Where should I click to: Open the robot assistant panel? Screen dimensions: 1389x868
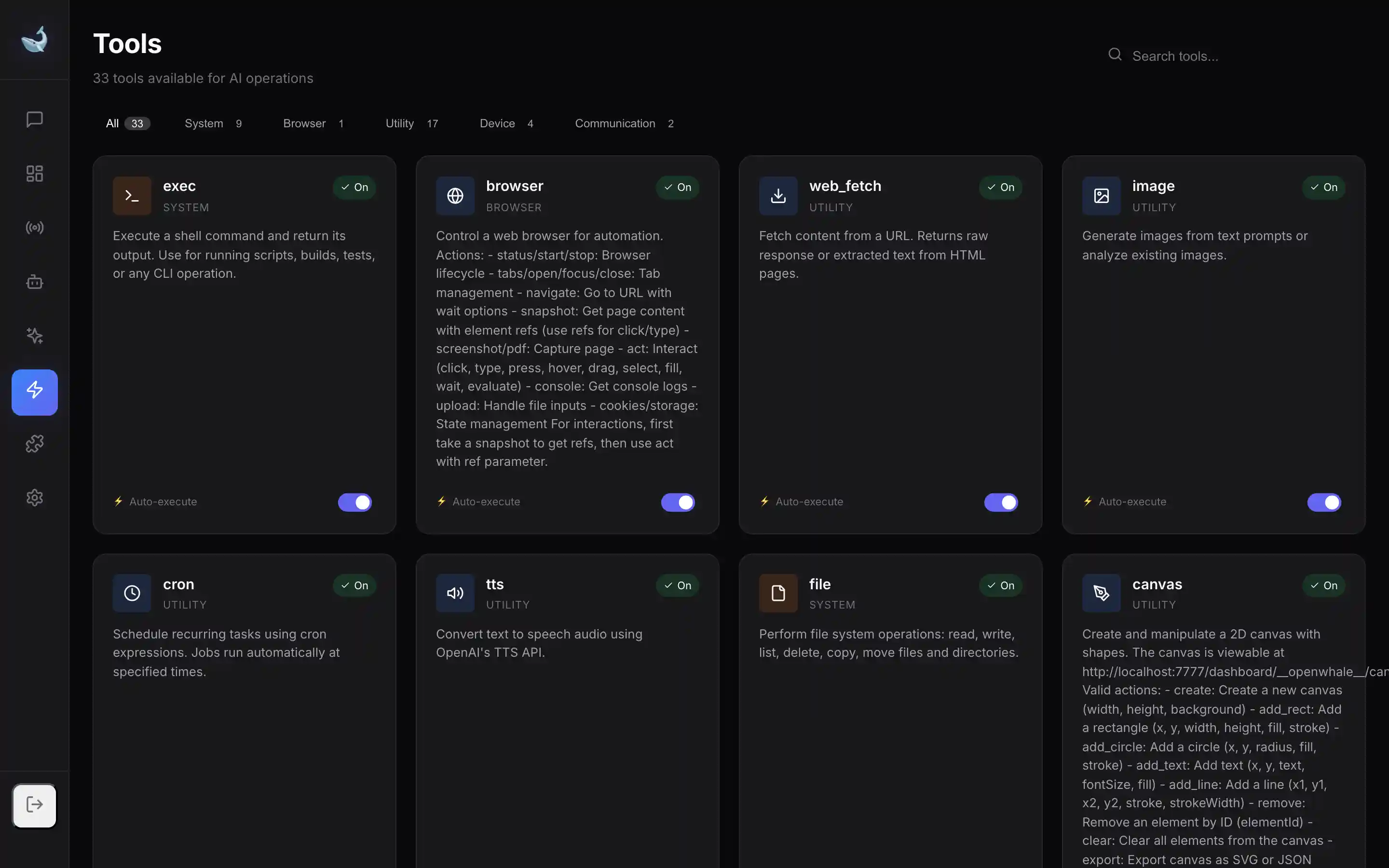pyautogui.click(x=34, y=282)
